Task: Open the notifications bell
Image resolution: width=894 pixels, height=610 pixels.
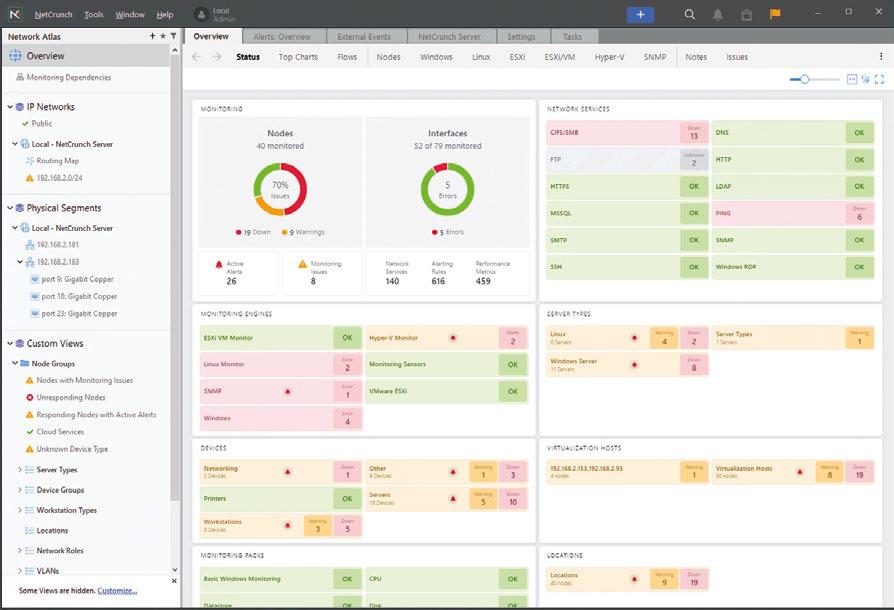Action: pos(718,15)
